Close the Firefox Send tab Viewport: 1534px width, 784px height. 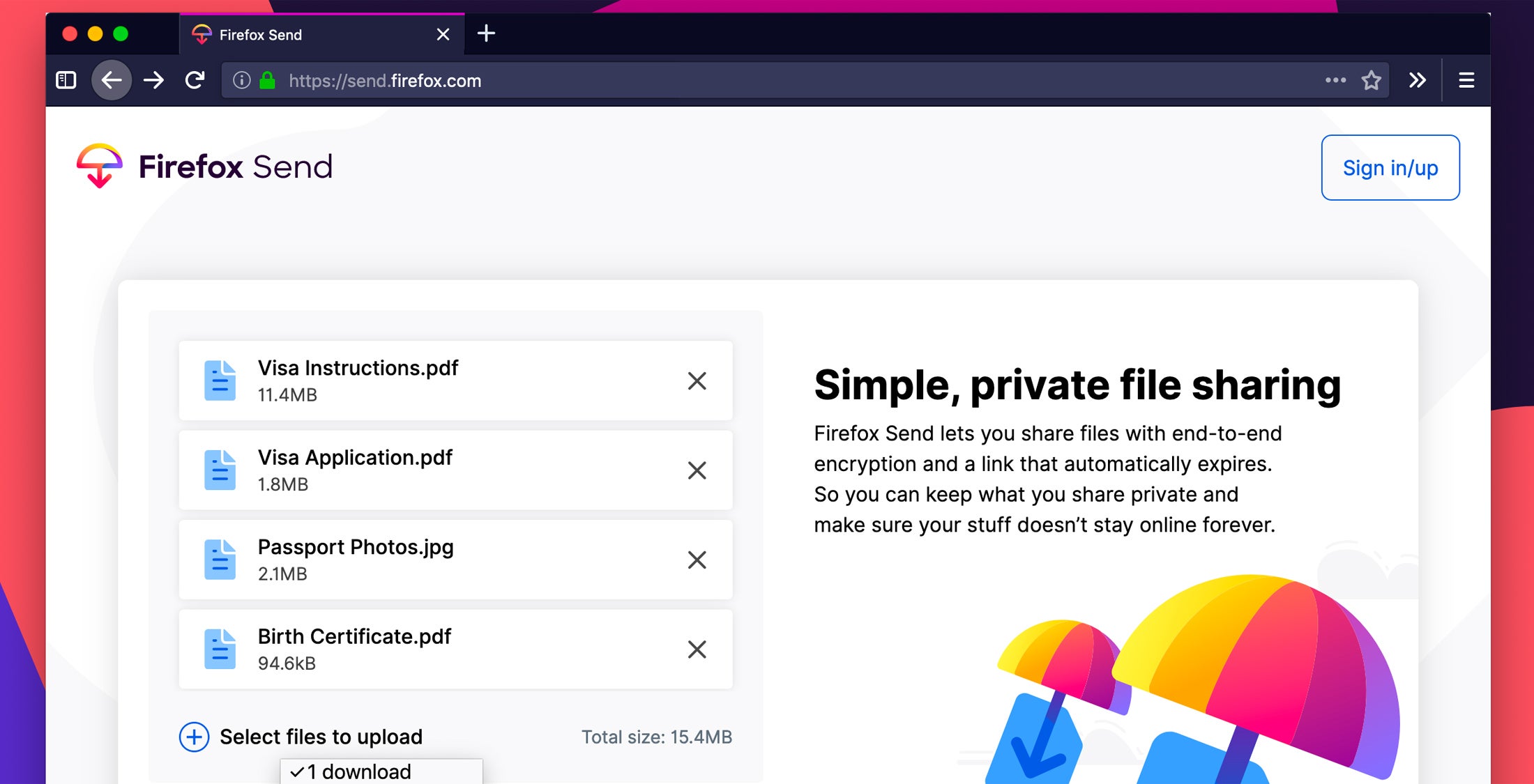443,34
